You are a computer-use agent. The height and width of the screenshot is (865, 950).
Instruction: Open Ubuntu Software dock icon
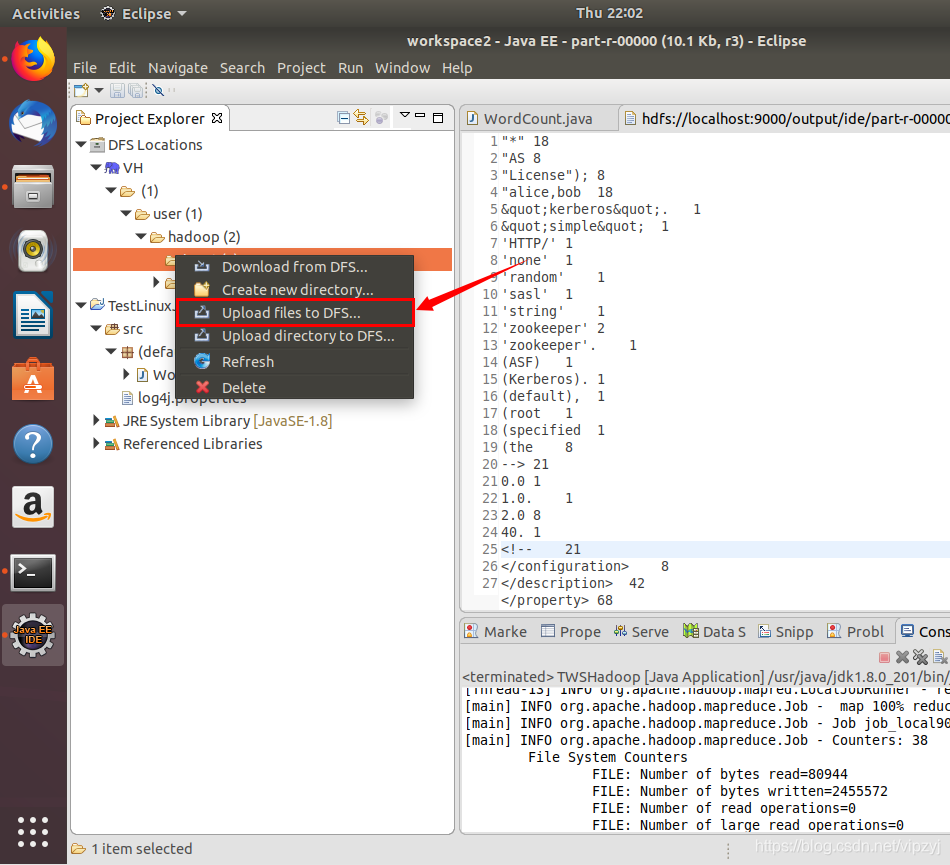(x=33, y=379)
